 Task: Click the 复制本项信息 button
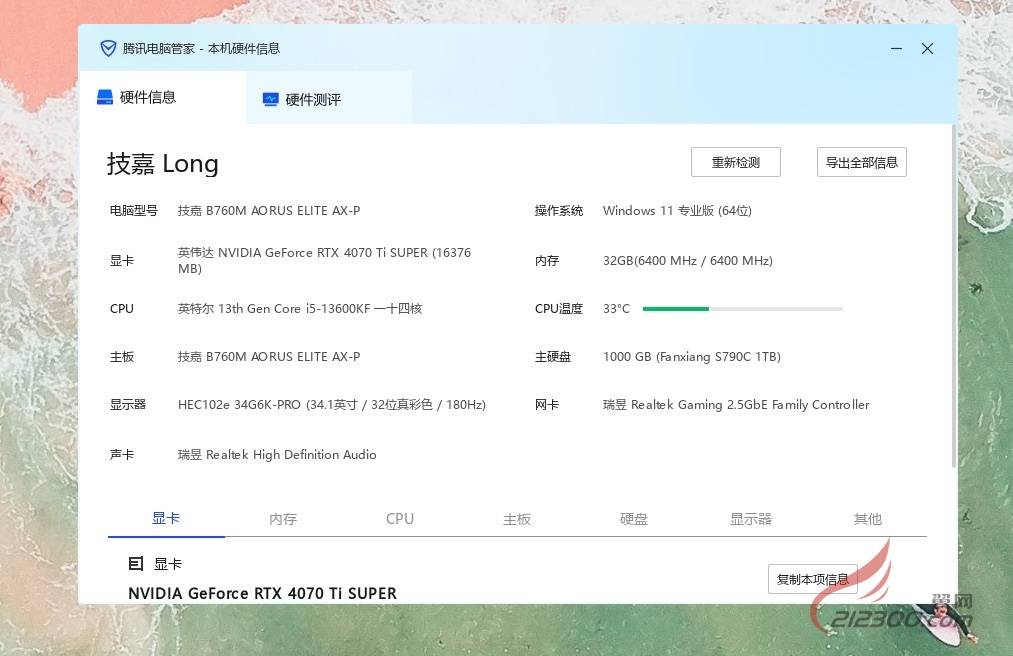point(813,579)
